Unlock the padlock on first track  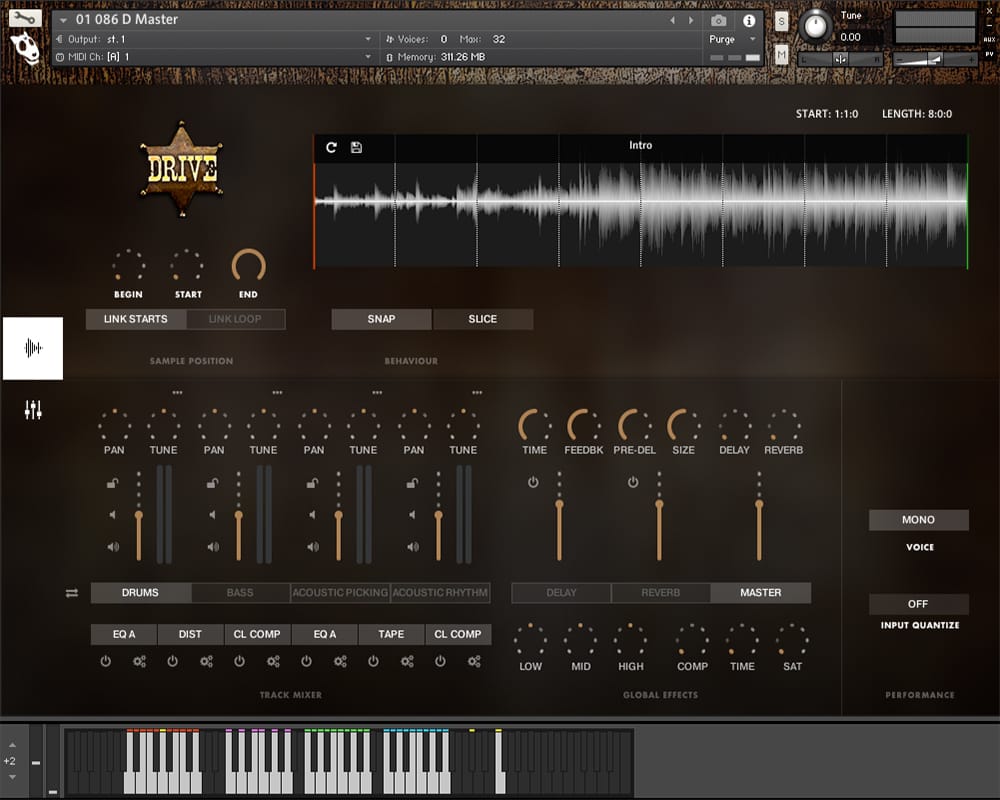tap(113, 483)
